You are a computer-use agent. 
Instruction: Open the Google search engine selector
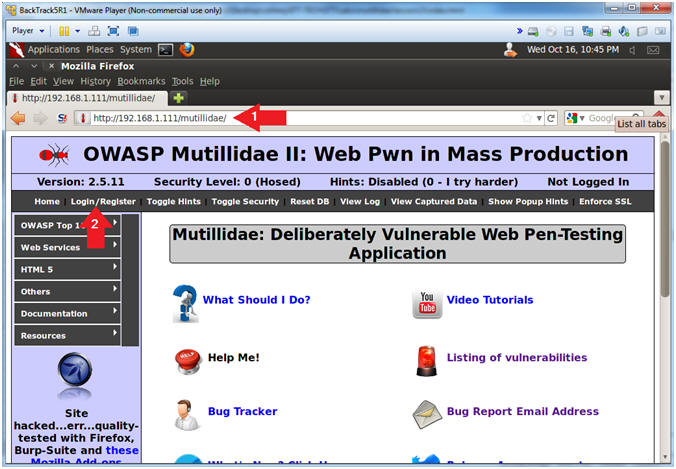click(575, 118)
